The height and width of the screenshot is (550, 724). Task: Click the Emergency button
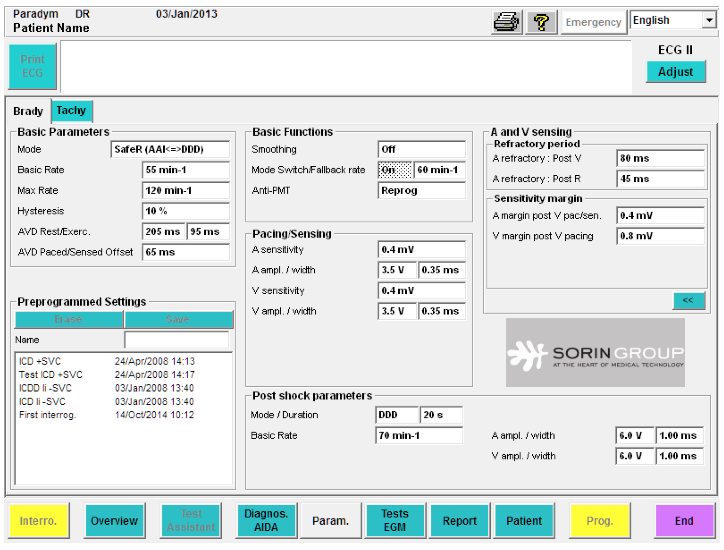[593, 22]
